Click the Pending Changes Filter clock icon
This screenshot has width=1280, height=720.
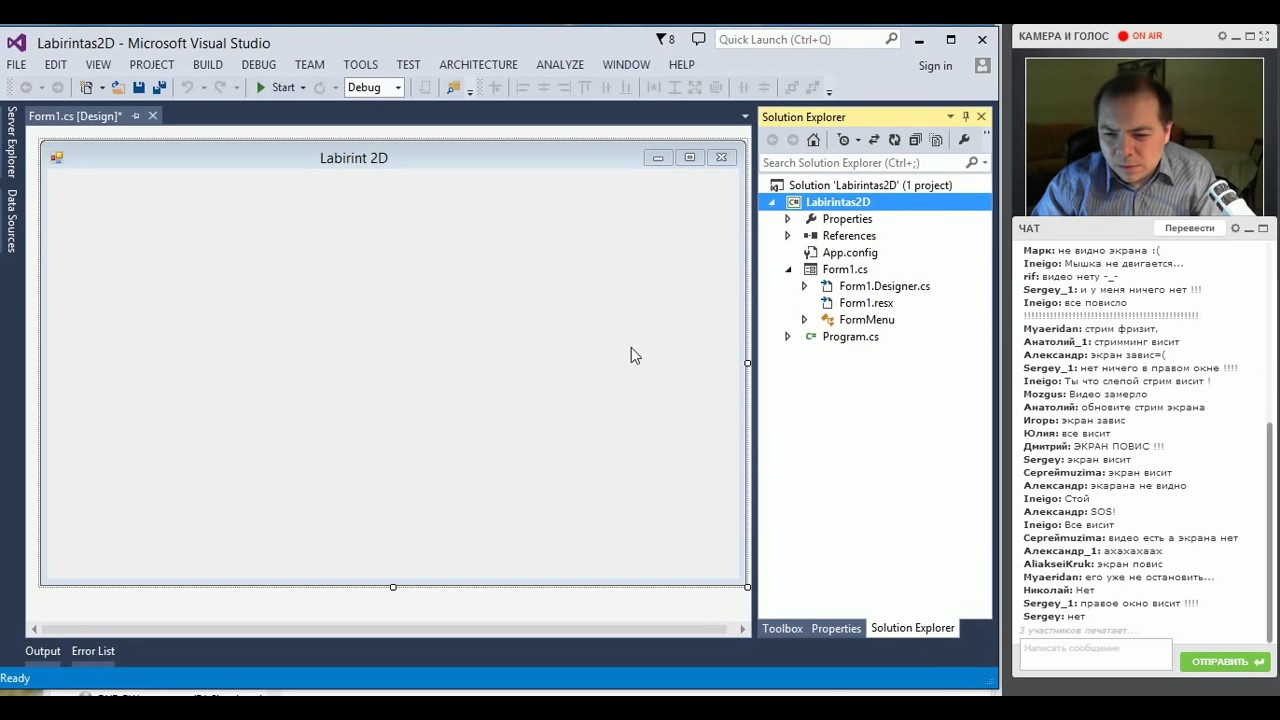[x=843, y=140]
